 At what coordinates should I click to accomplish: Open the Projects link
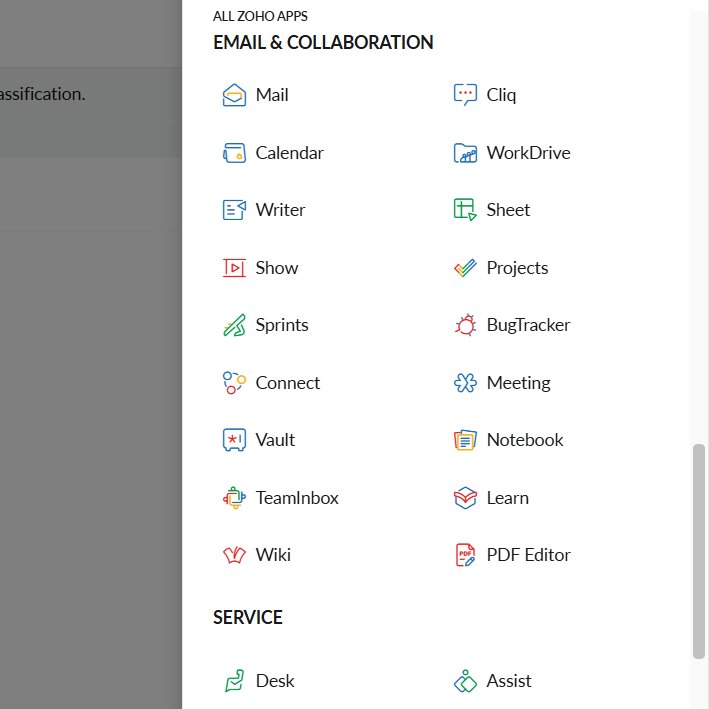[517, 268]
